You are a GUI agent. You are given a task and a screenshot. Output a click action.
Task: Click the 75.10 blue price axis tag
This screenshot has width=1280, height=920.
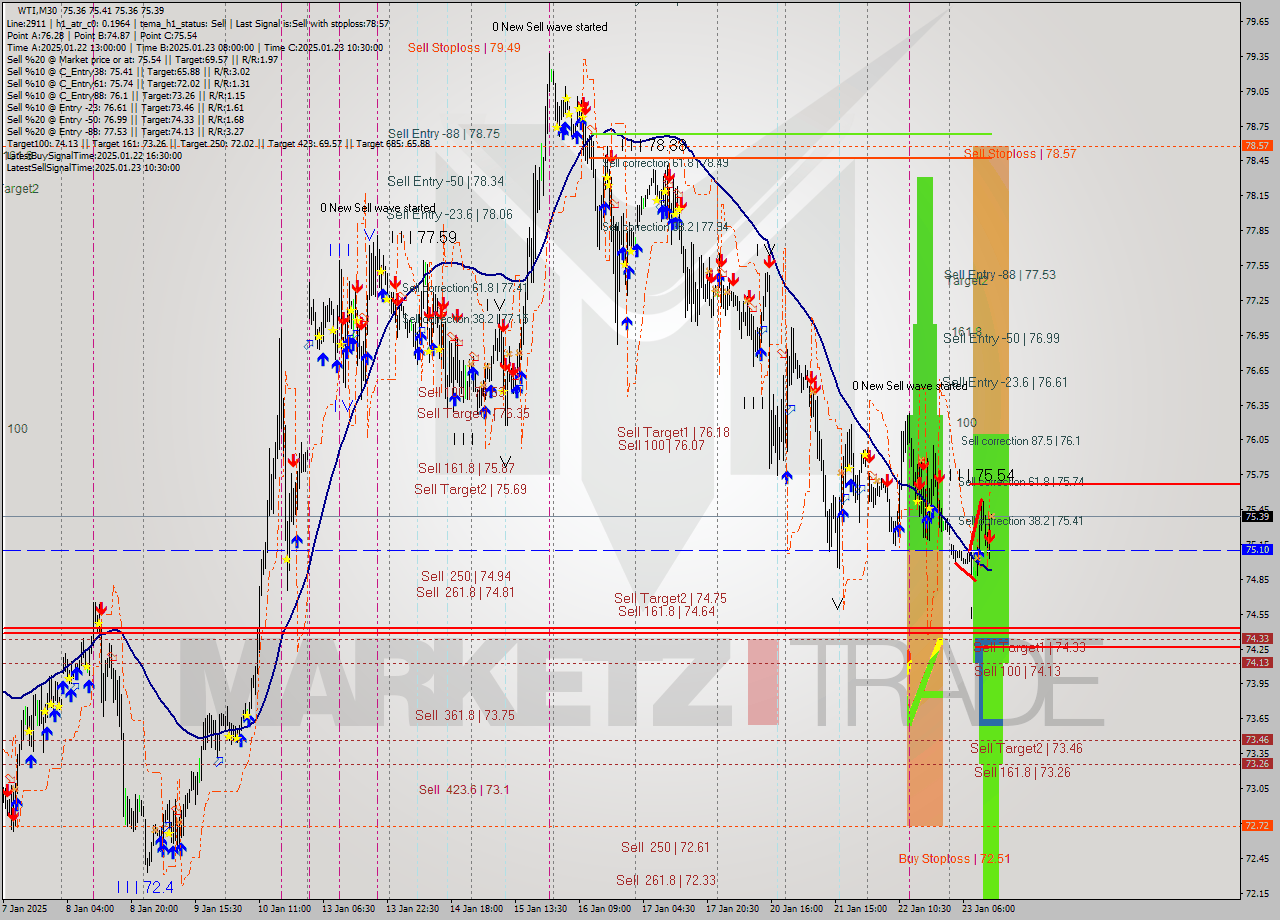click(1257, 550)
